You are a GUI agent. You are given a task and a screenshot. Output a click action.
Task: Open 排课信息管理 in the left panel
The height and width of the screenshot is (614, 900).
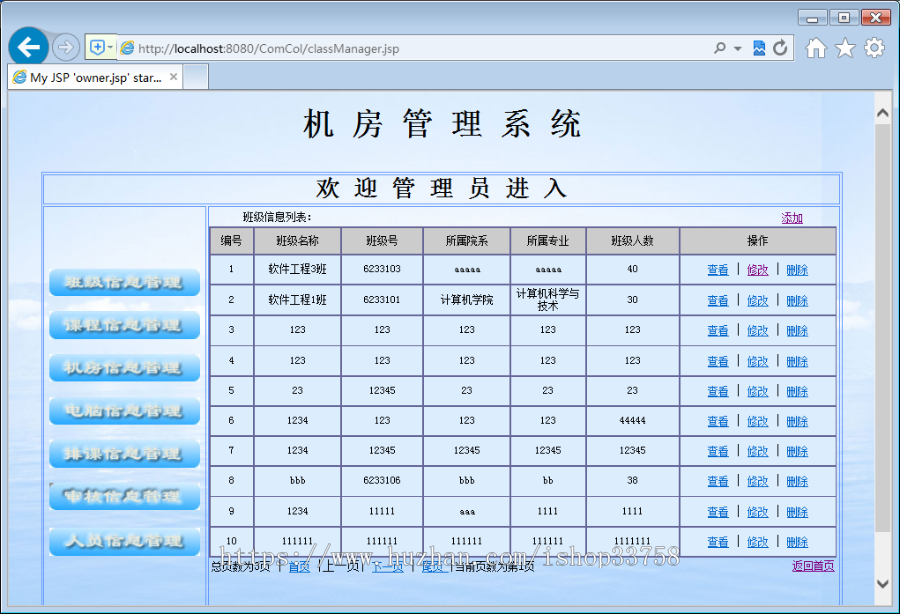coord(123,453)
